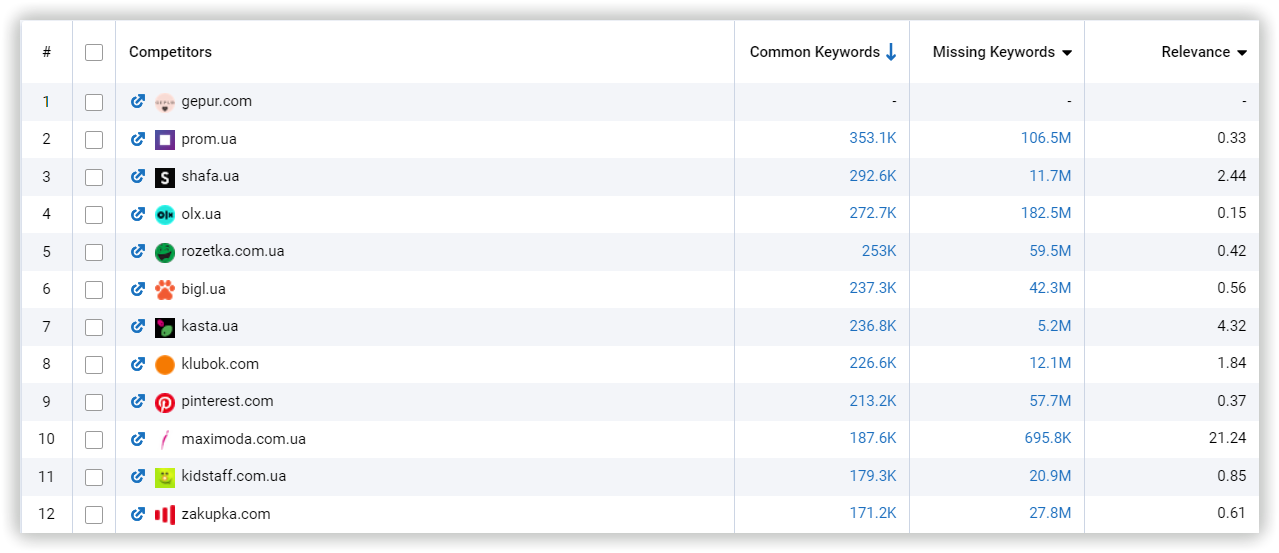Check the box for maximoda.com.ua row

pyautogui.click(x=94, y=440)
